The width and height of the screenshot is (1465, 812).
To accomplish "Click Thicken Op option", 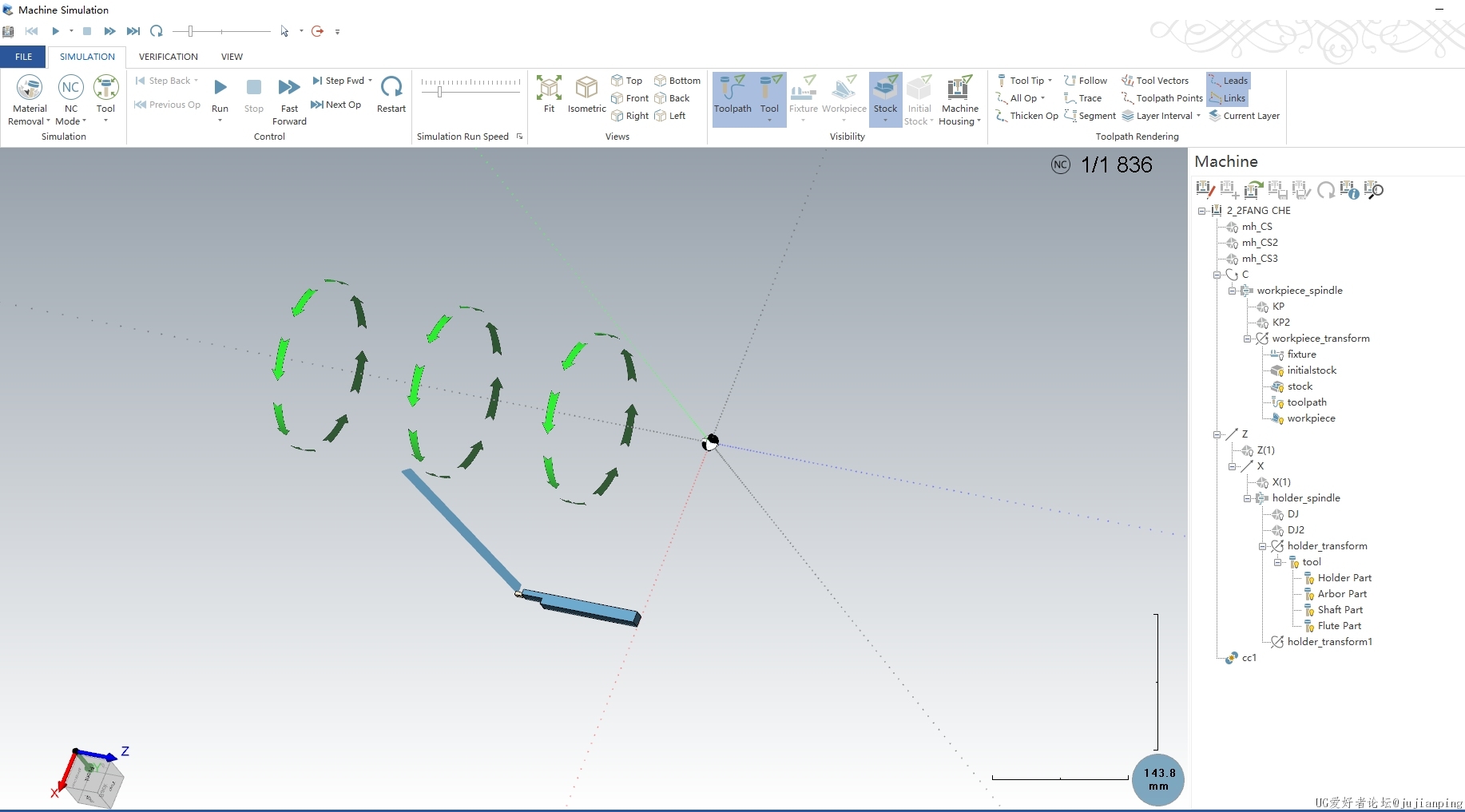I will [x=1027, y=116].
